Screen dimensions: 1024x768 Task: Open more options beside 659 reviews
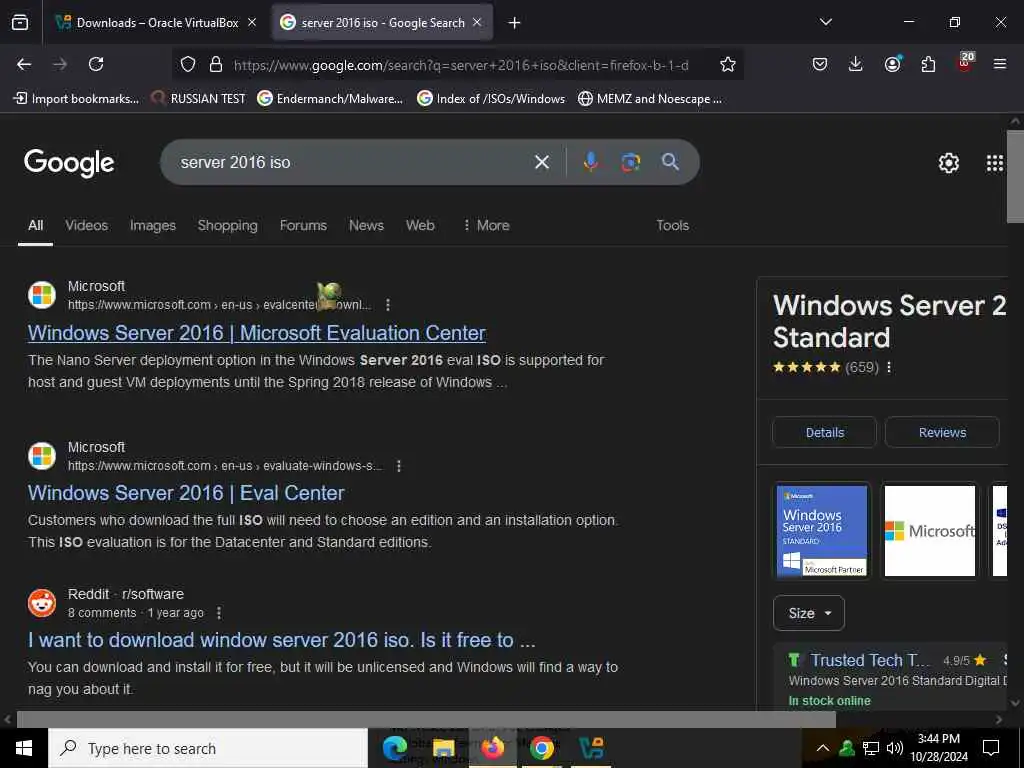coord(889,367)
